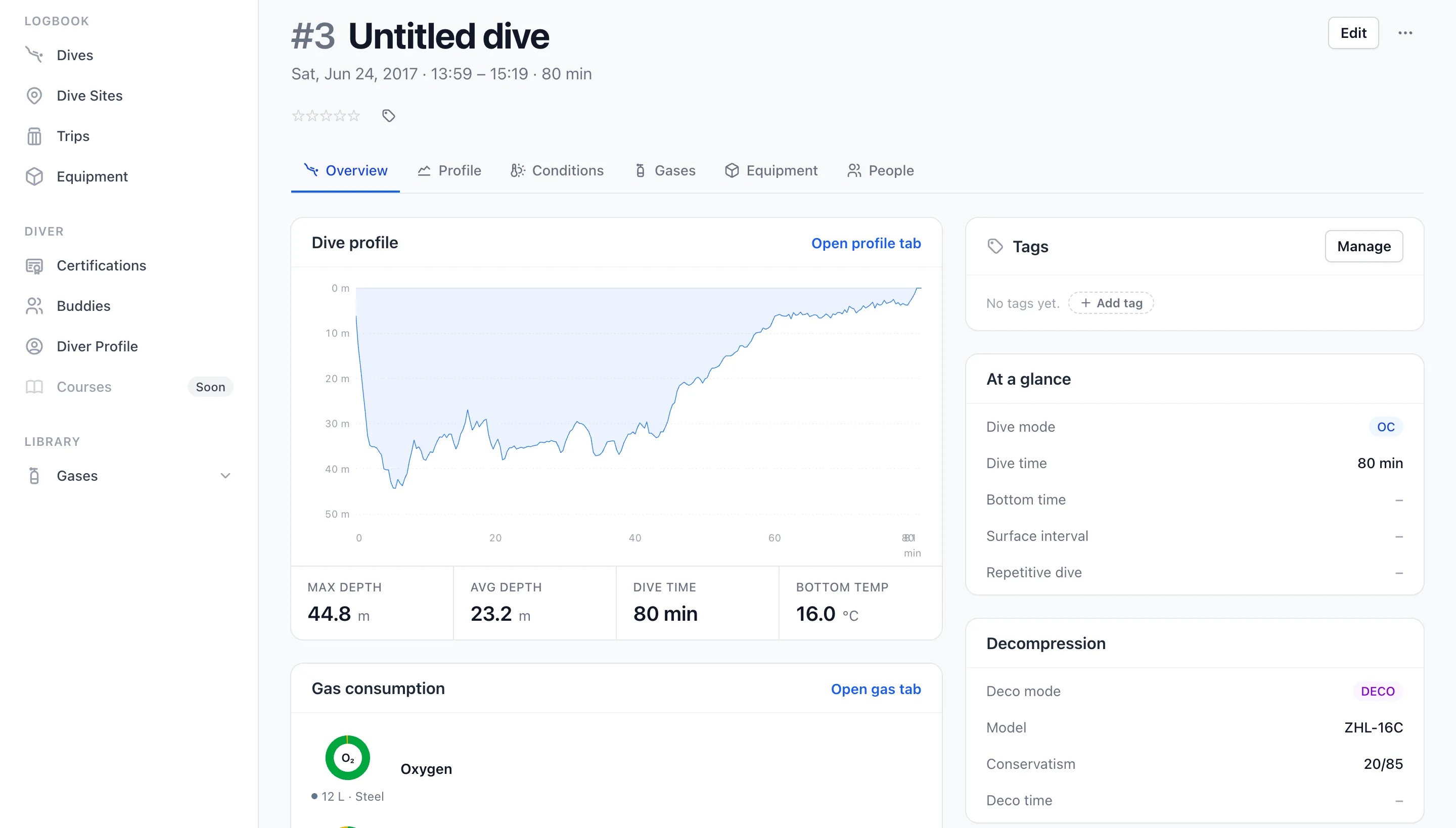Click the Edit button
Screen dimensions: 1456x828
tap(1353, 33)
